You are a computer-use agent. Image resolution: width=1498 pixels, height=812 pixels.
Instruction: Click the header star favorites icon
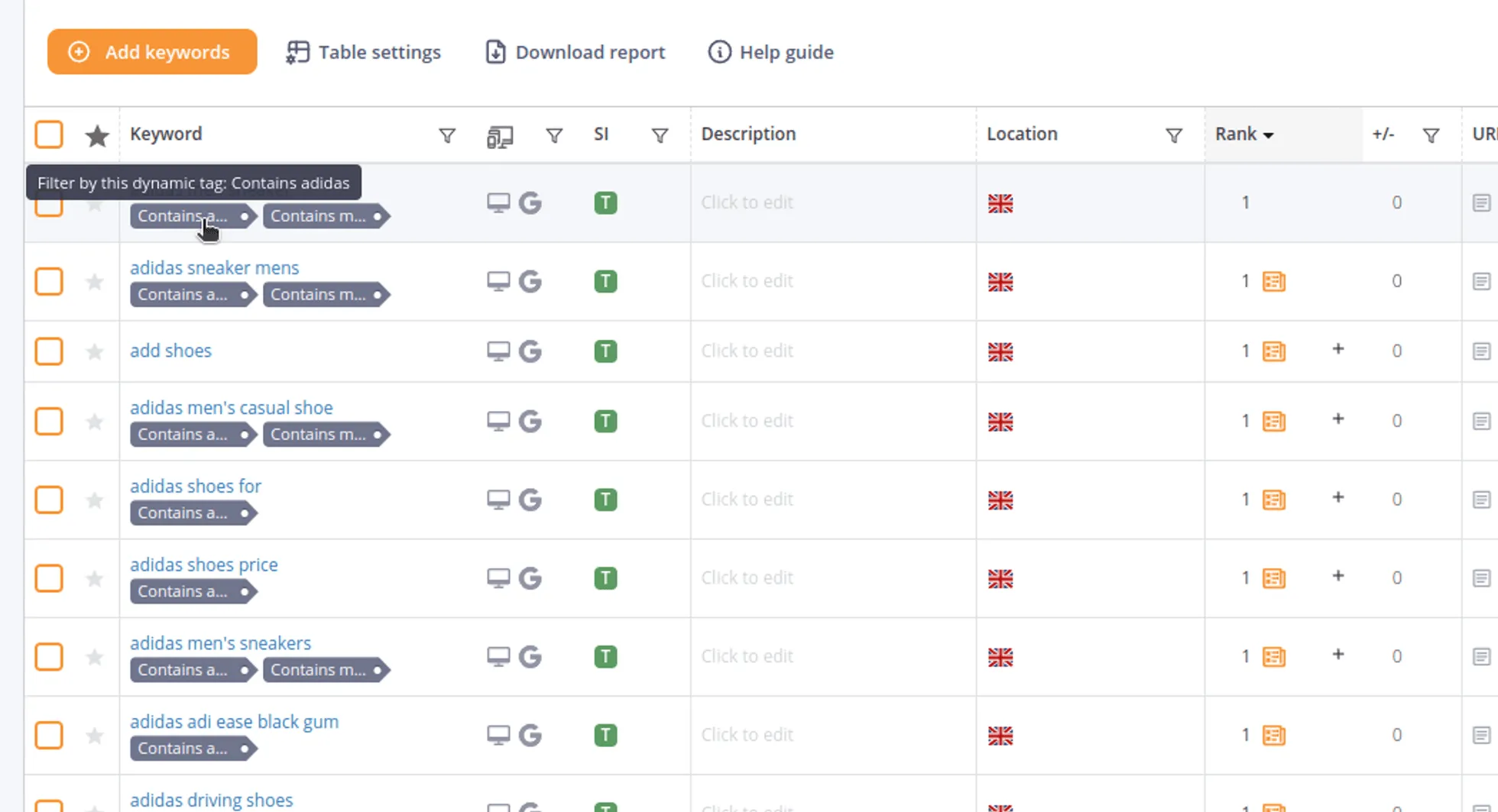[x=97, y=136]
